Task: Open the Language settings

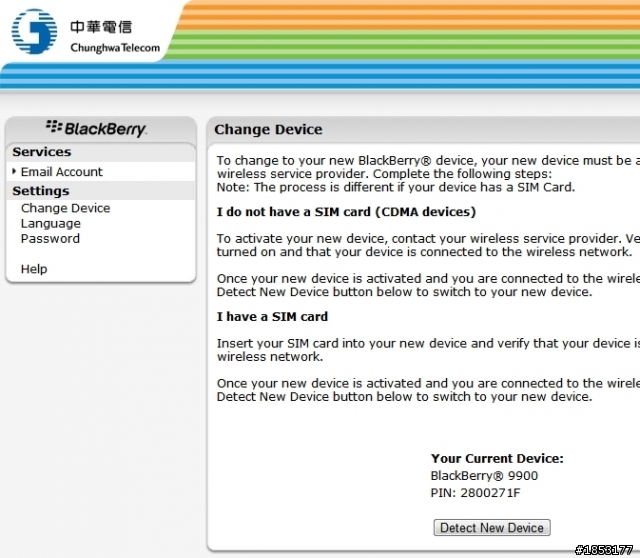Action: (51, 224)
